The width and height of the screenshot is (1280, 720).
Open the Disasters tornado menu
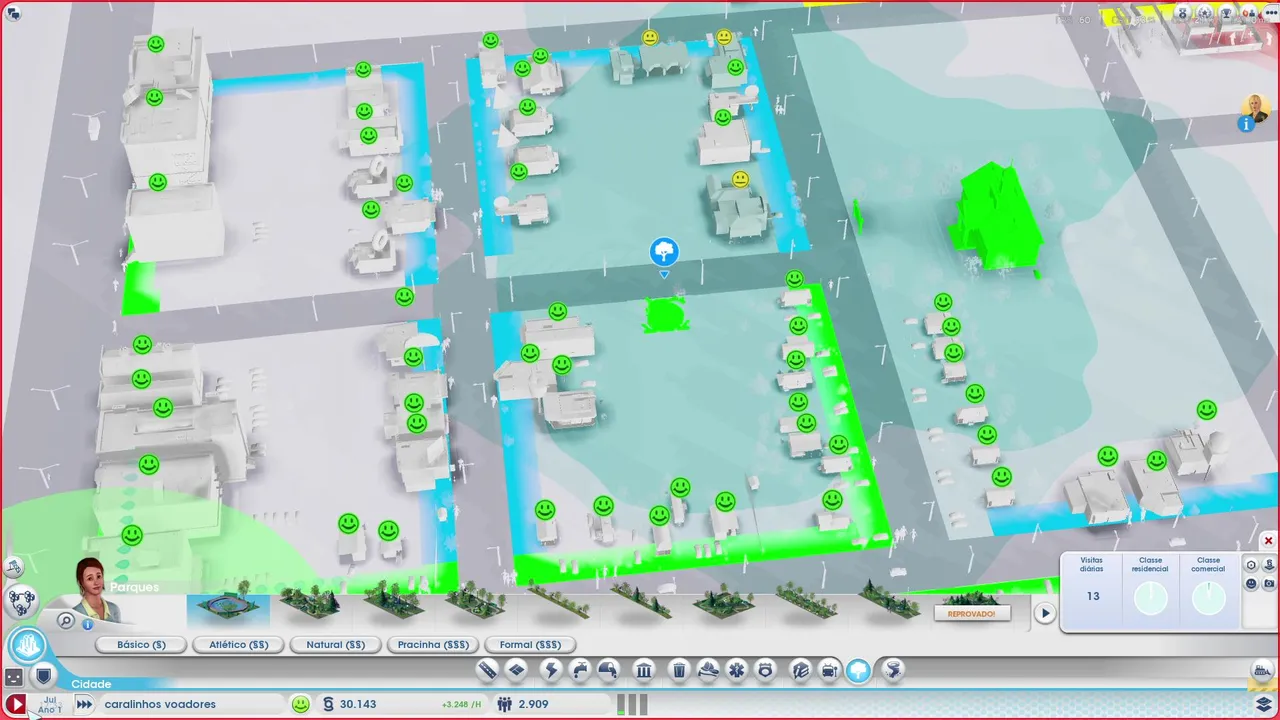893,670
